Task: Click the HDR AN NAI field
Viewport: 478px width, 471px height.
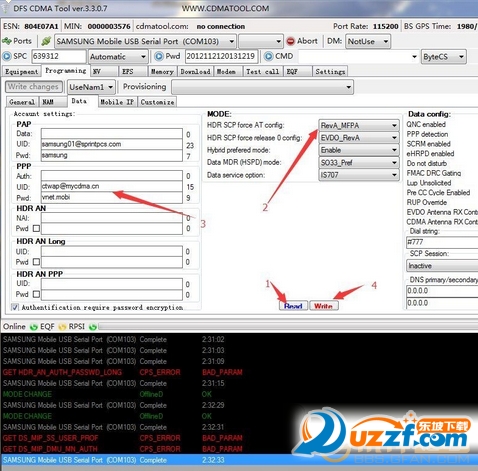Action: (x=112, y=218)
